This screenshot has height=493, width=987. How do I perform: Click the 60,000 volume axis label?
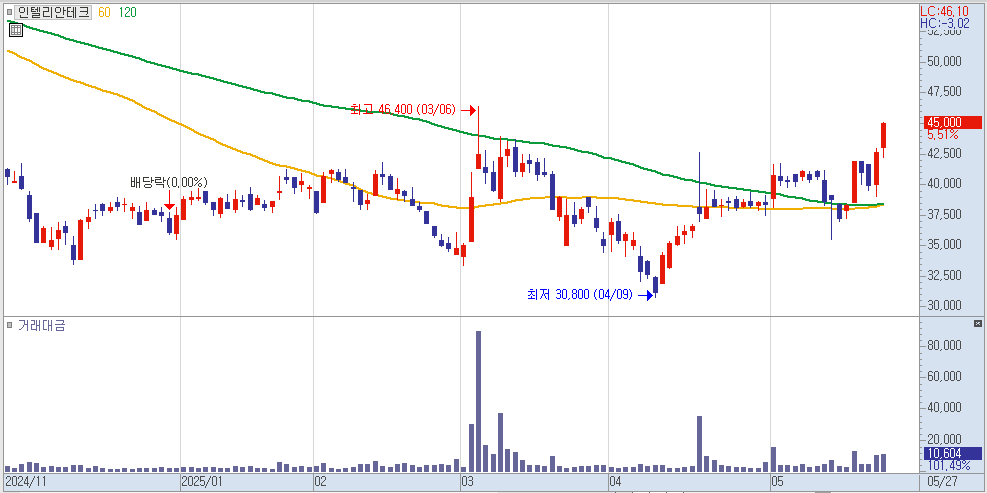(944, 377)
